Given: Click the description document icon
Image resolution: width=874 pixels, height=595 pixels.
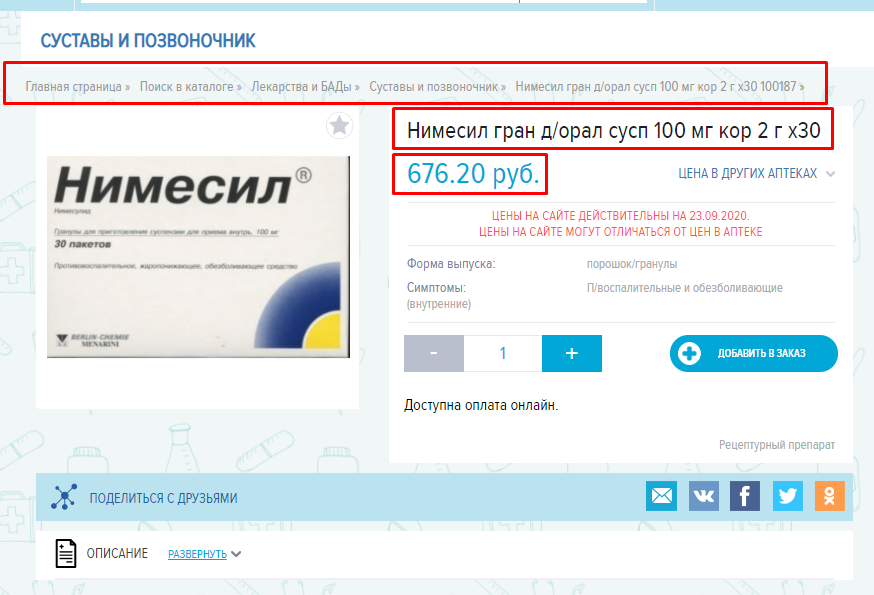Looking at the screenshot, I should coord(66,554).
